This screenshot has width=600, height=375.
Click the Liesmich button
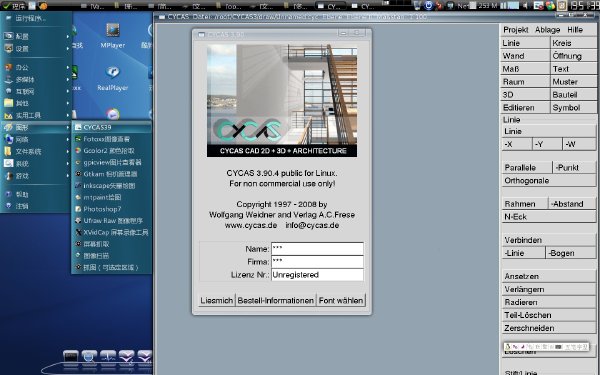[x=217, y=300]
